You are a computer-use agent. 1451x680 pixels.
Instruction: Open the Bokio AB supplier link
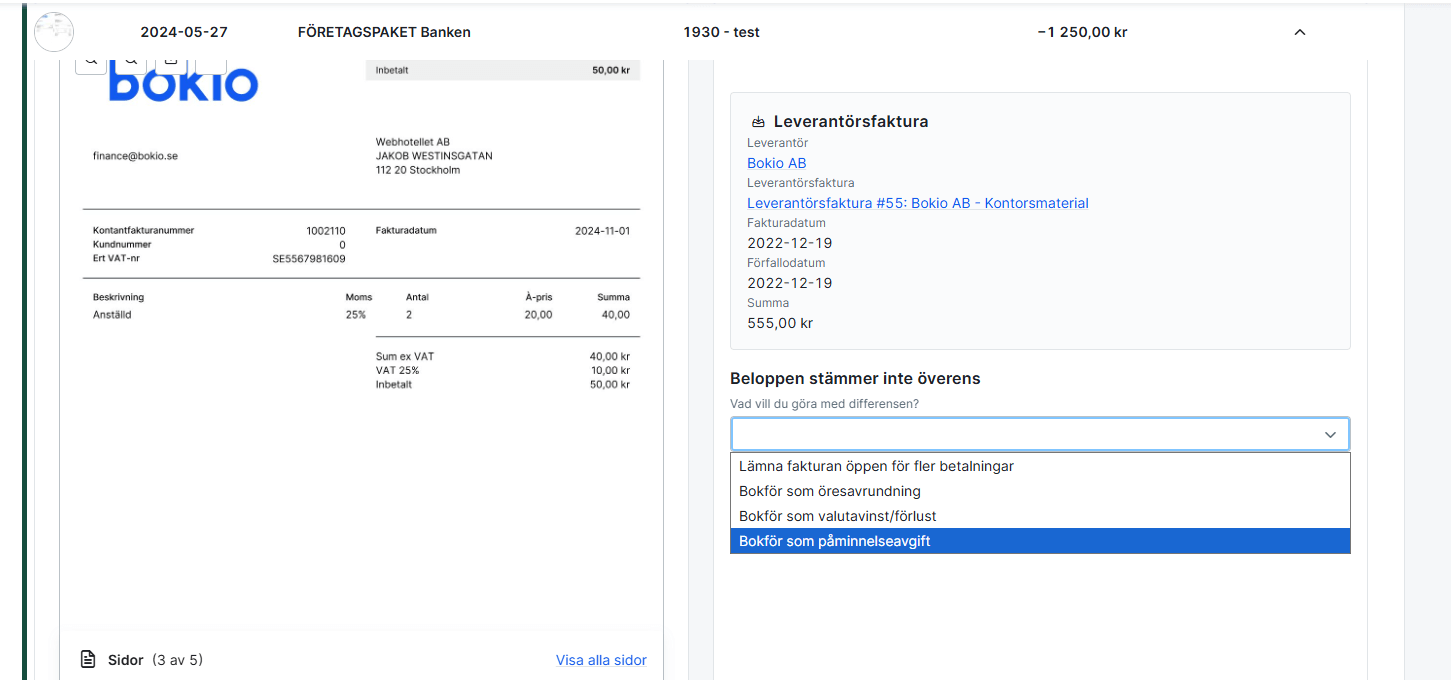(776, 163)
